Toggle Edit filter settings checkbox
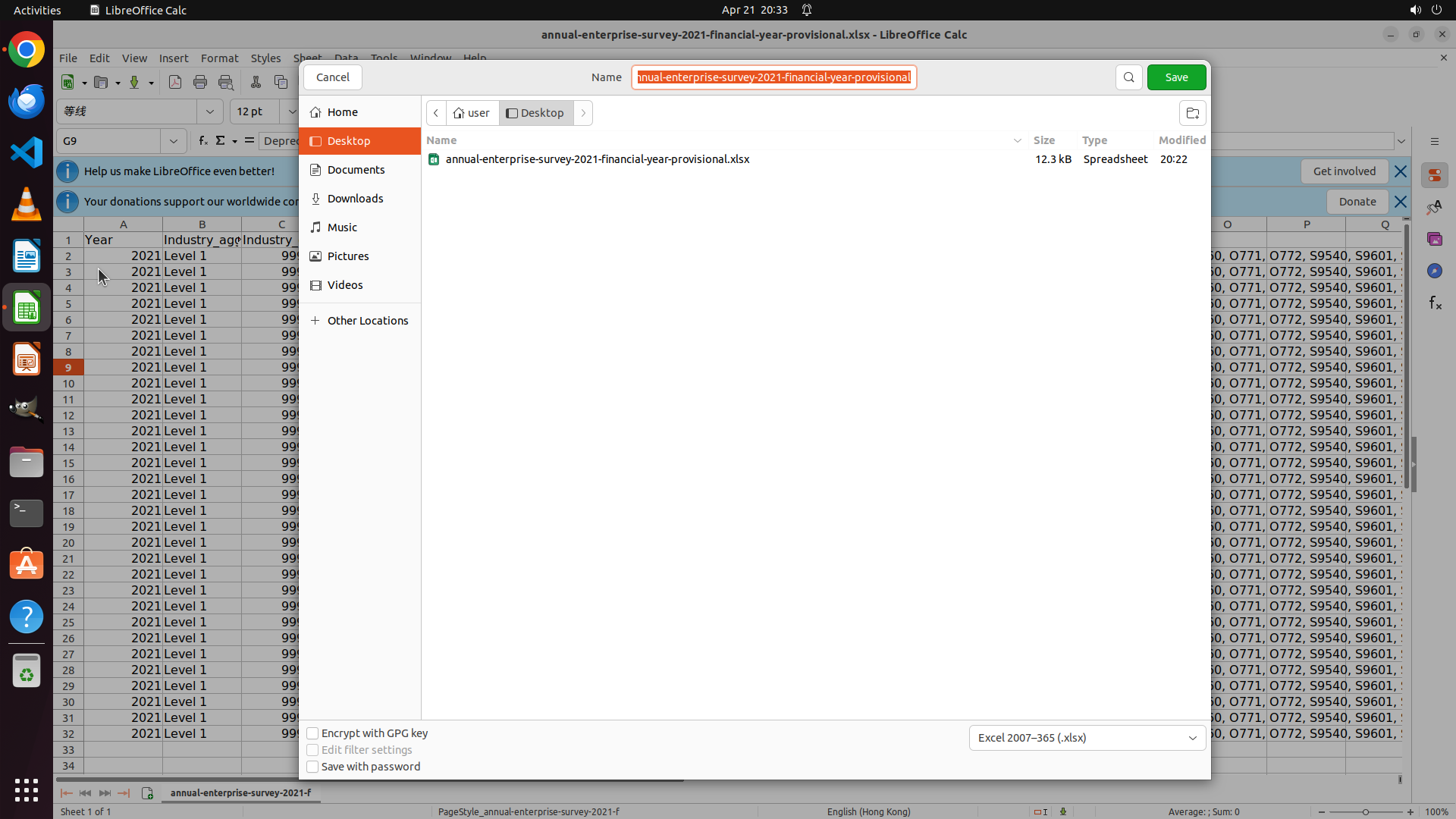 312,750
